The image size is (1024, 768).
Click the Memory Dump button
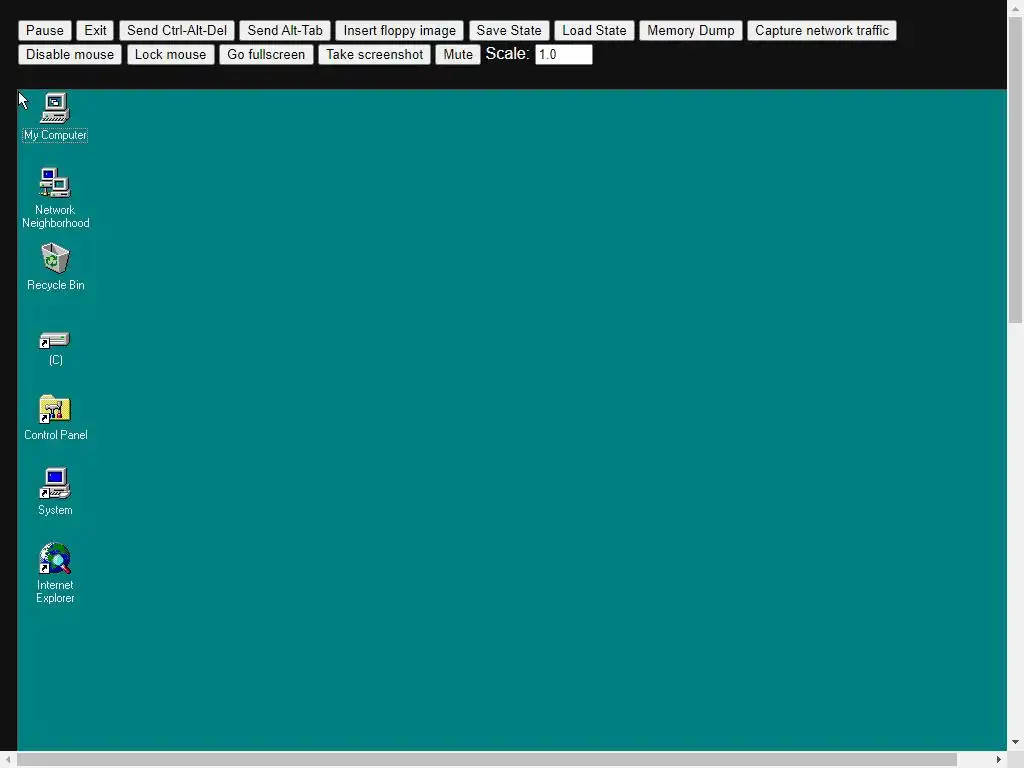[x=691, y=31]
